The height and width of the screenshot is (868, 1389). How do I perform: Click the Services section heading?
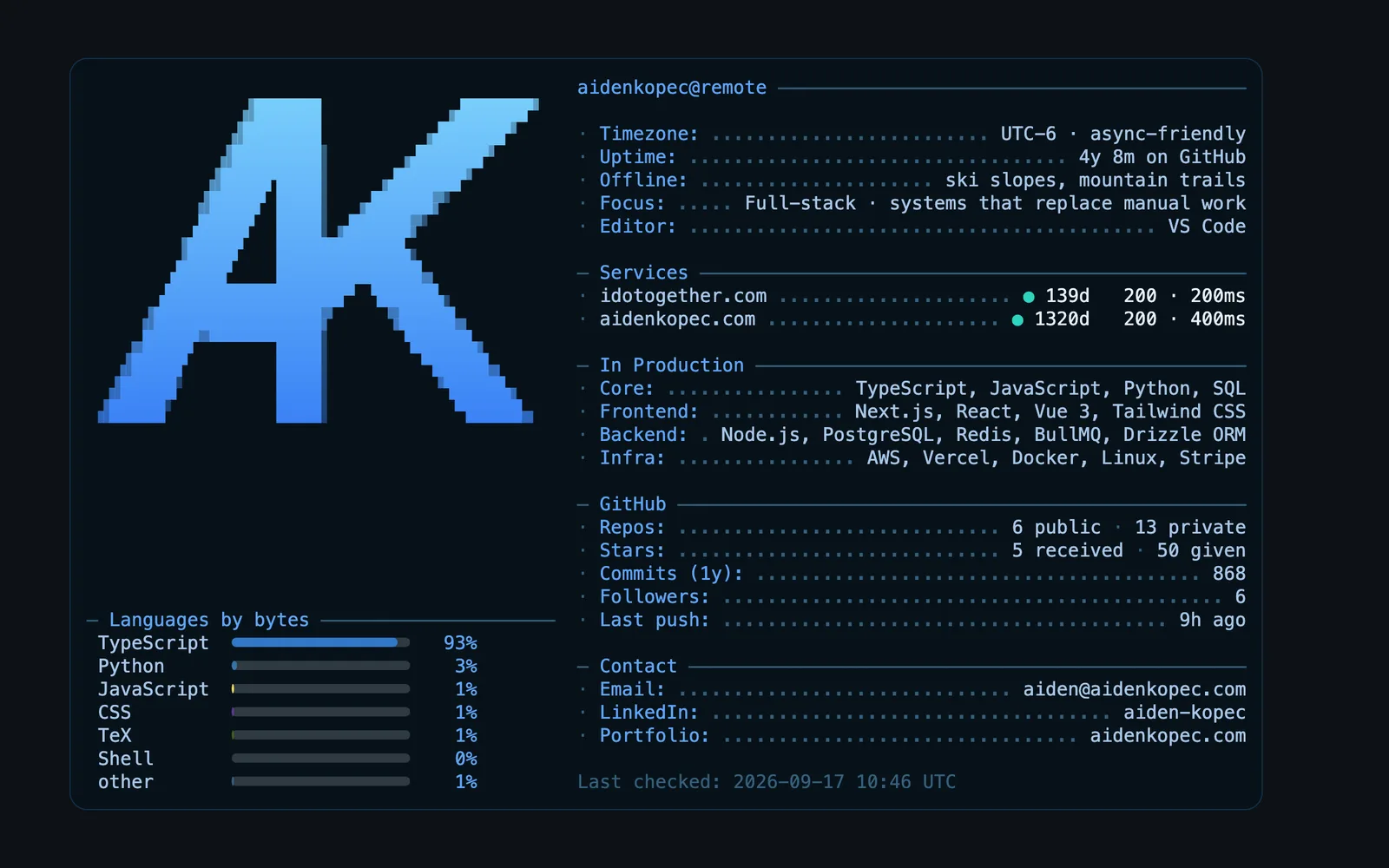pyautogui.click(x=643, y=273)
